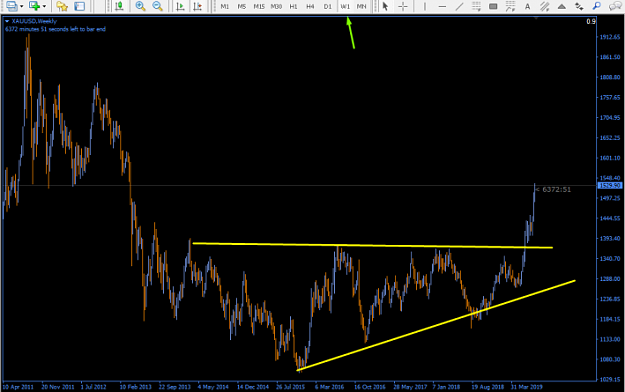Switch chart to M15 timeframe

coord(259,6)
